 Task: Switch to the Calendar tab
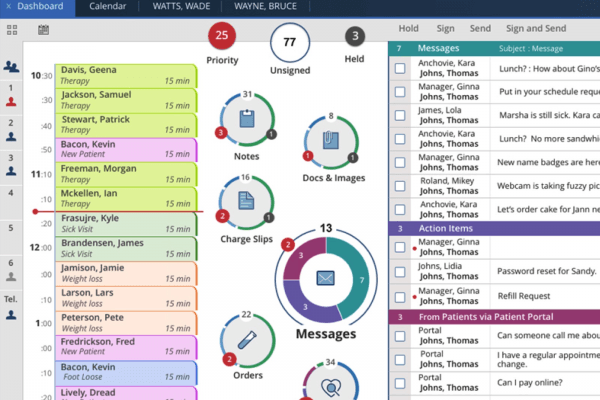107,6
